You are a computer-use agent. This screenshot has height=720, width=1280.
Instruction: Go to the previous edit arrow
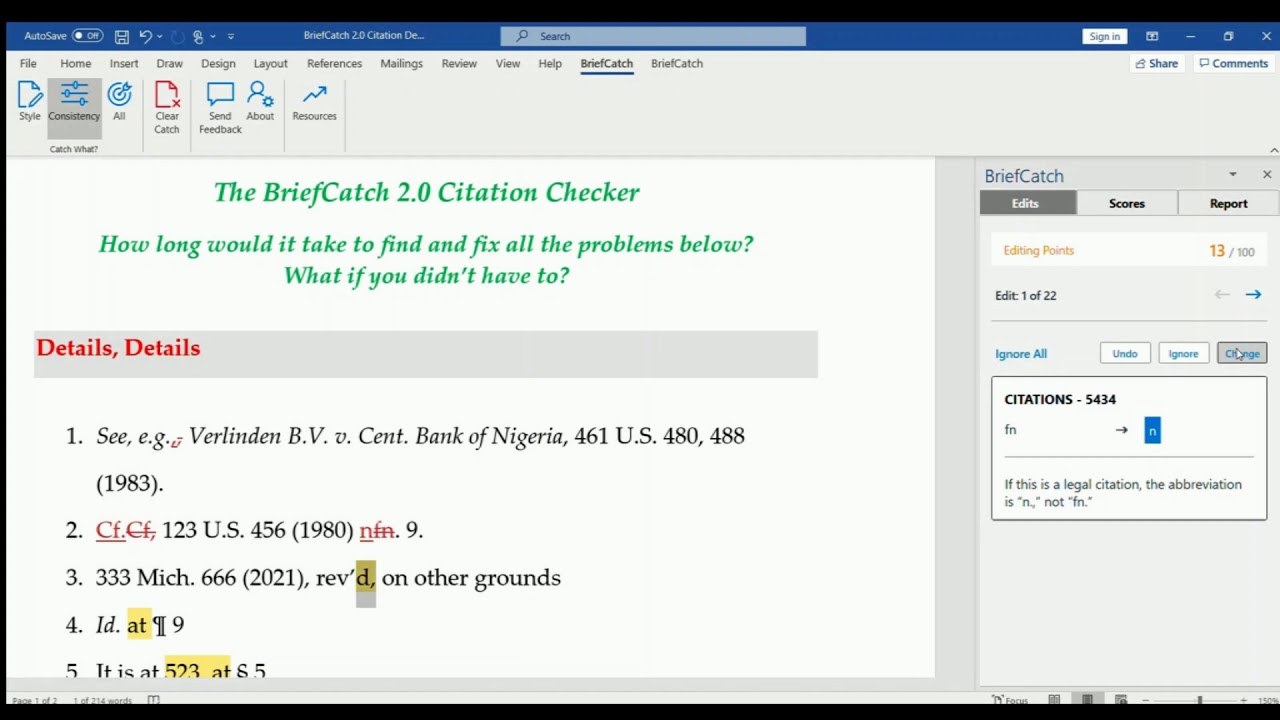point(1222,295)
